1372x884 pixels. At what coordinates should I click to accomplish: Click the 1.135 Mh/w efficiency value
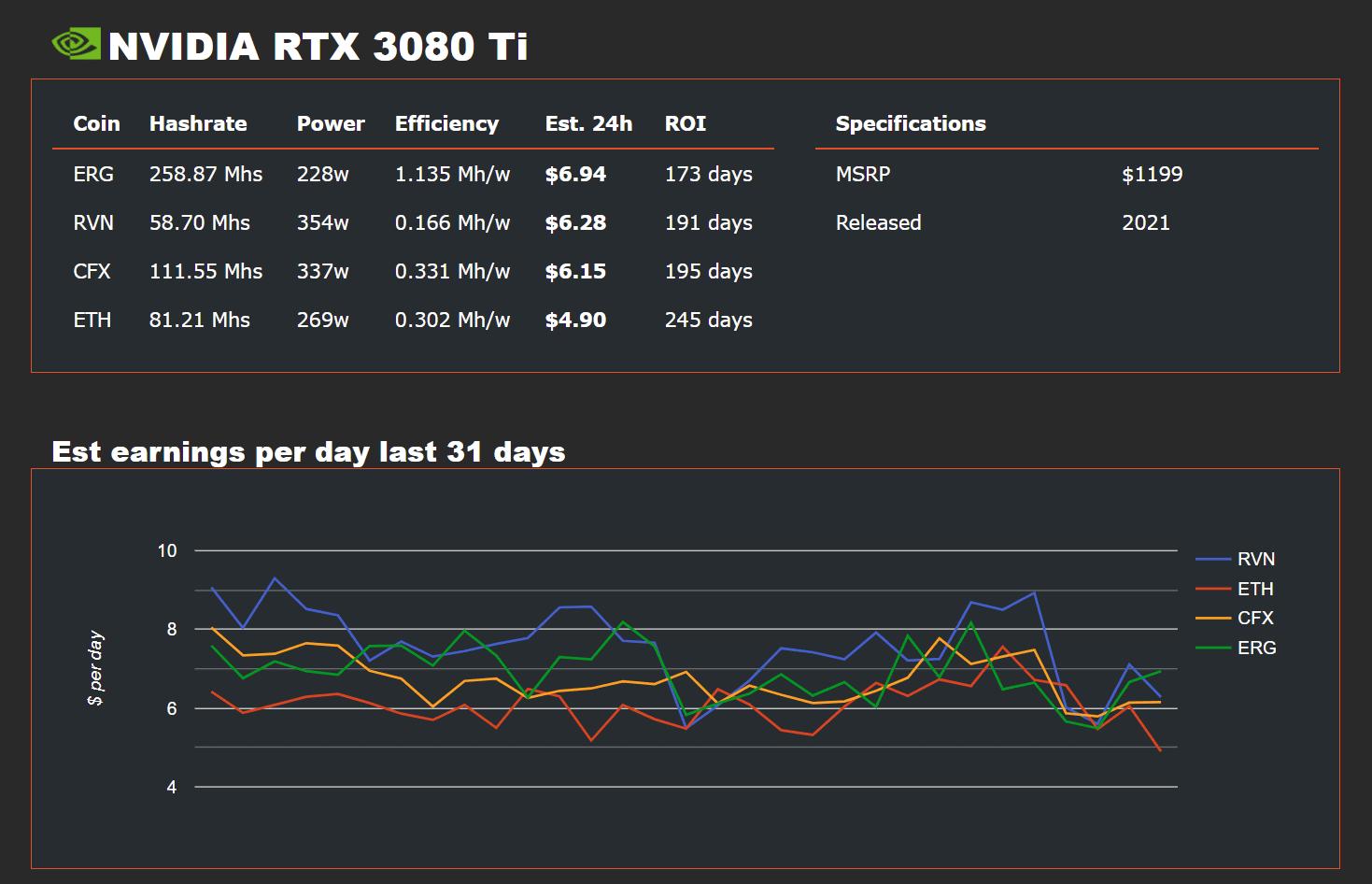[x=452, y=174]
